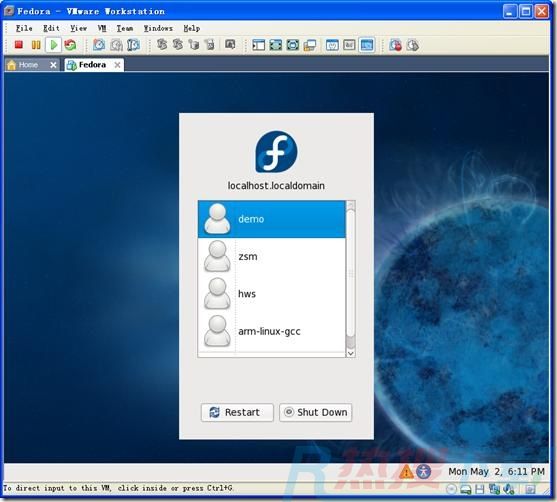This screenshot has width=557, height=502.
Task: Enter full screen mode via toolbar icon
Action: 276,45
